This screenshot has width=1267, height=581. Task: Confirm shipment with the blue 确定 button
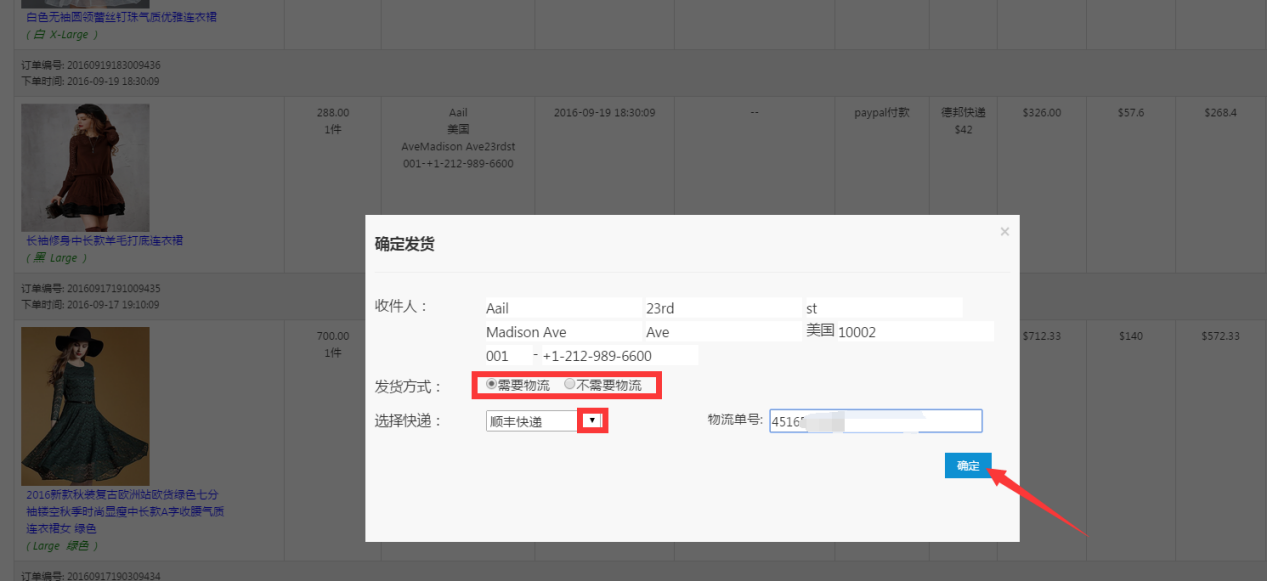point(968,466)
